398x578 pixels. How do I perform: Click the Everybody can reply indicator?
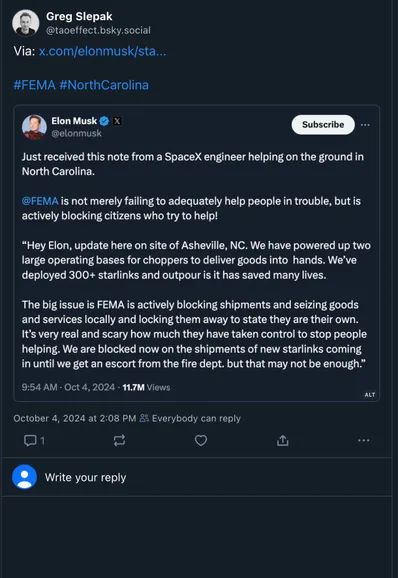click(x=190, y=418)
